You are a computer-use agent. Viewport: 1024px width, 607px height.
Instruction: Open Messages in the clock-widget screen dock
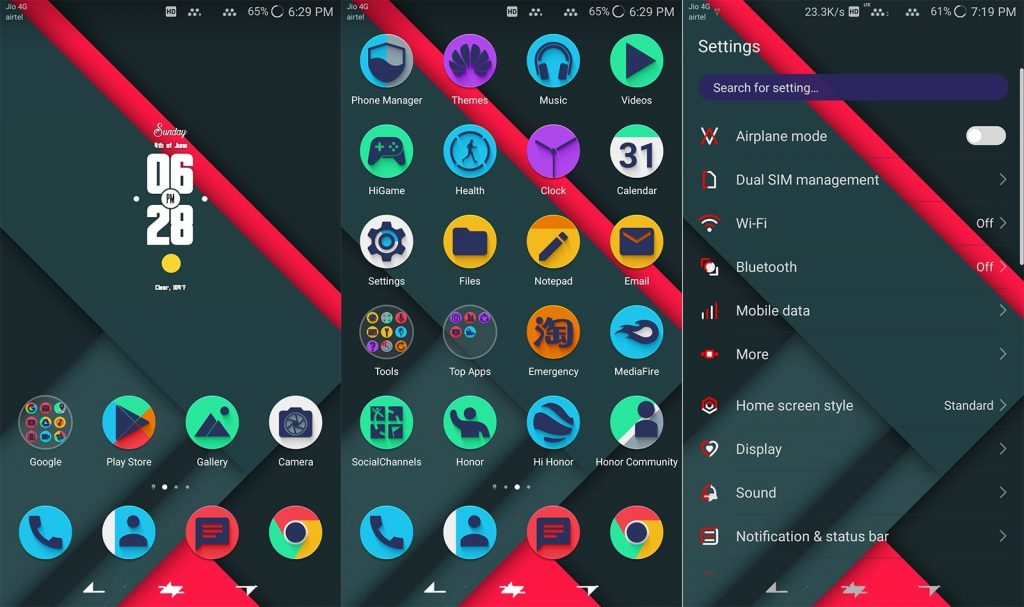tap(212, 533)
